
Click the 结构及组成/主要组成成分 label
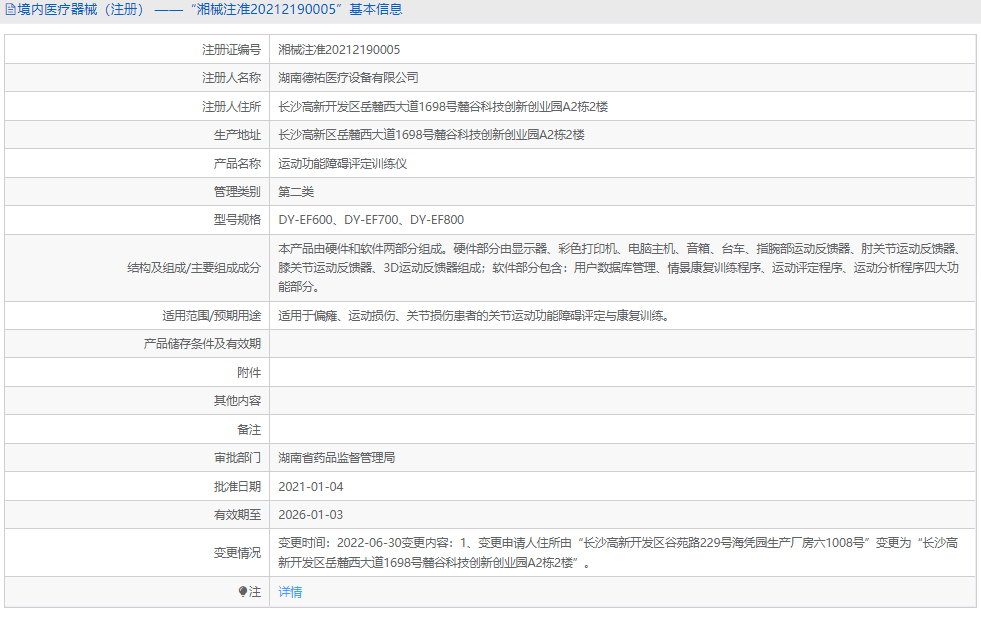[x=194, y=268]
